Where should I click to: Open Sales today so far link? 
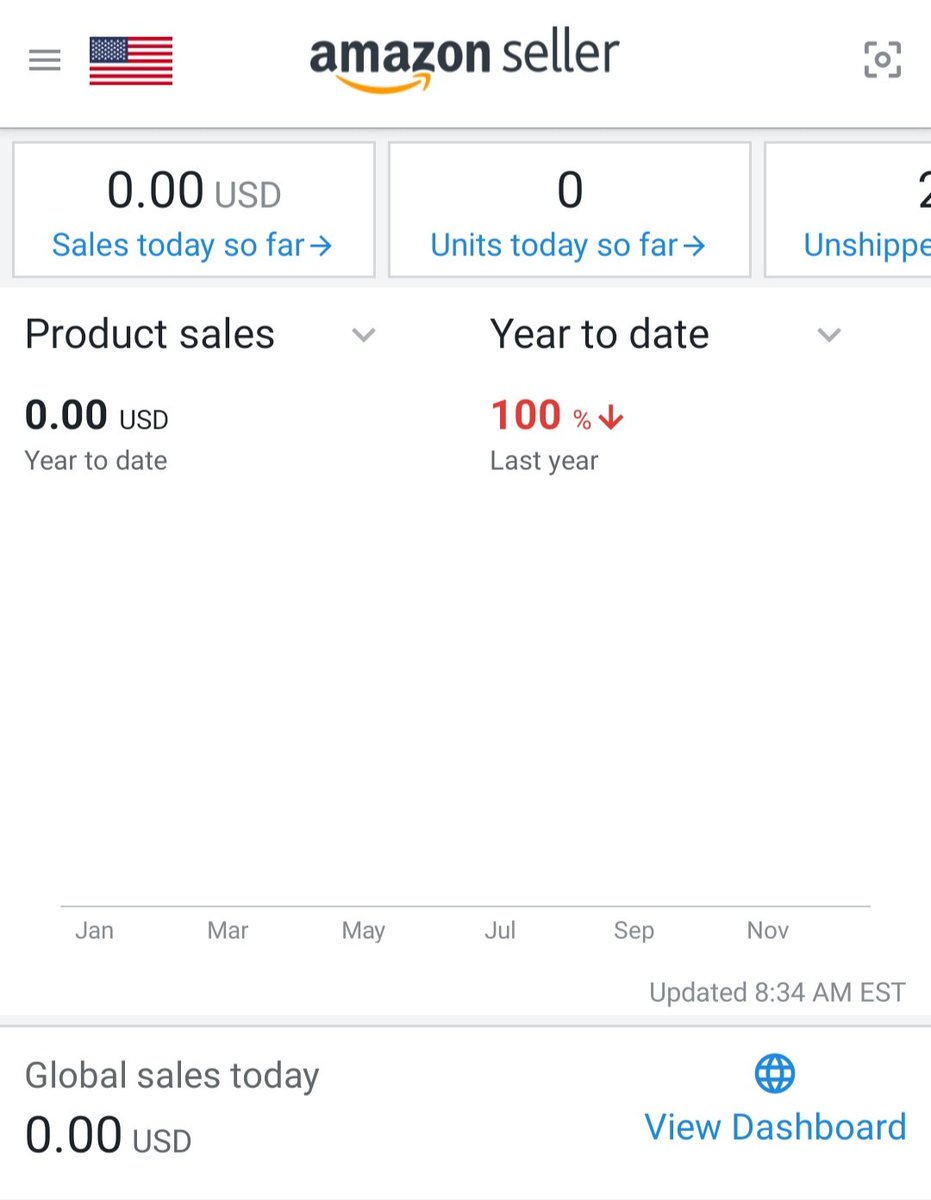192,245
